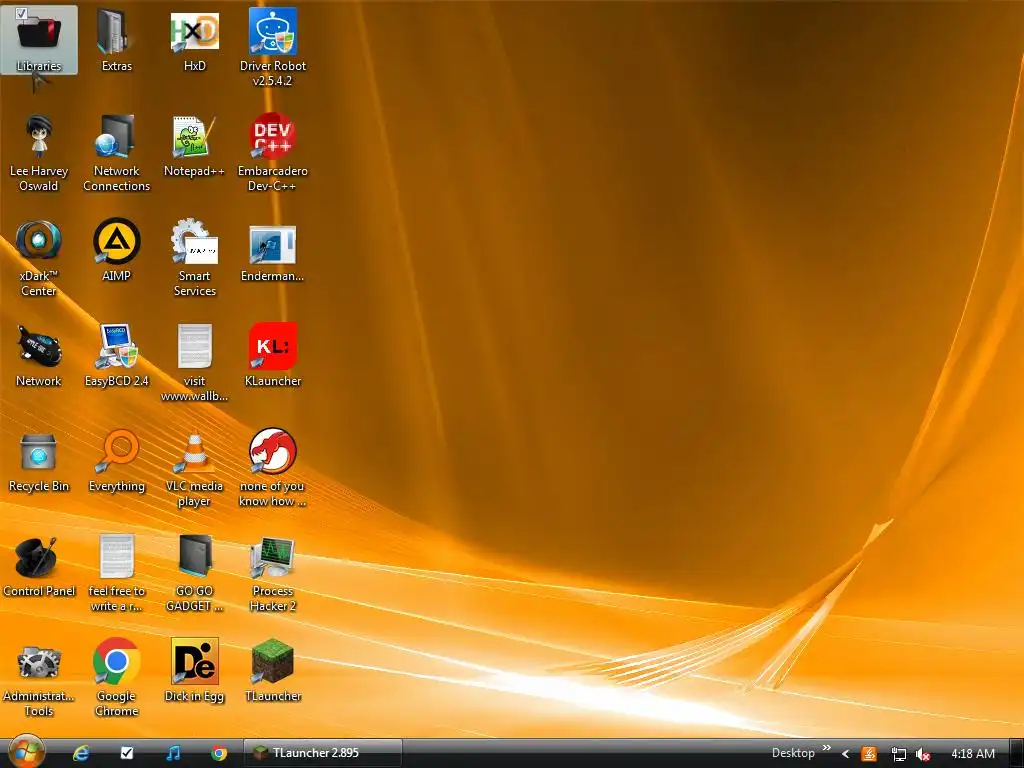Select the Libraries desktop icon
Viewport: 1024px width, 768px height.
[39, 39]
